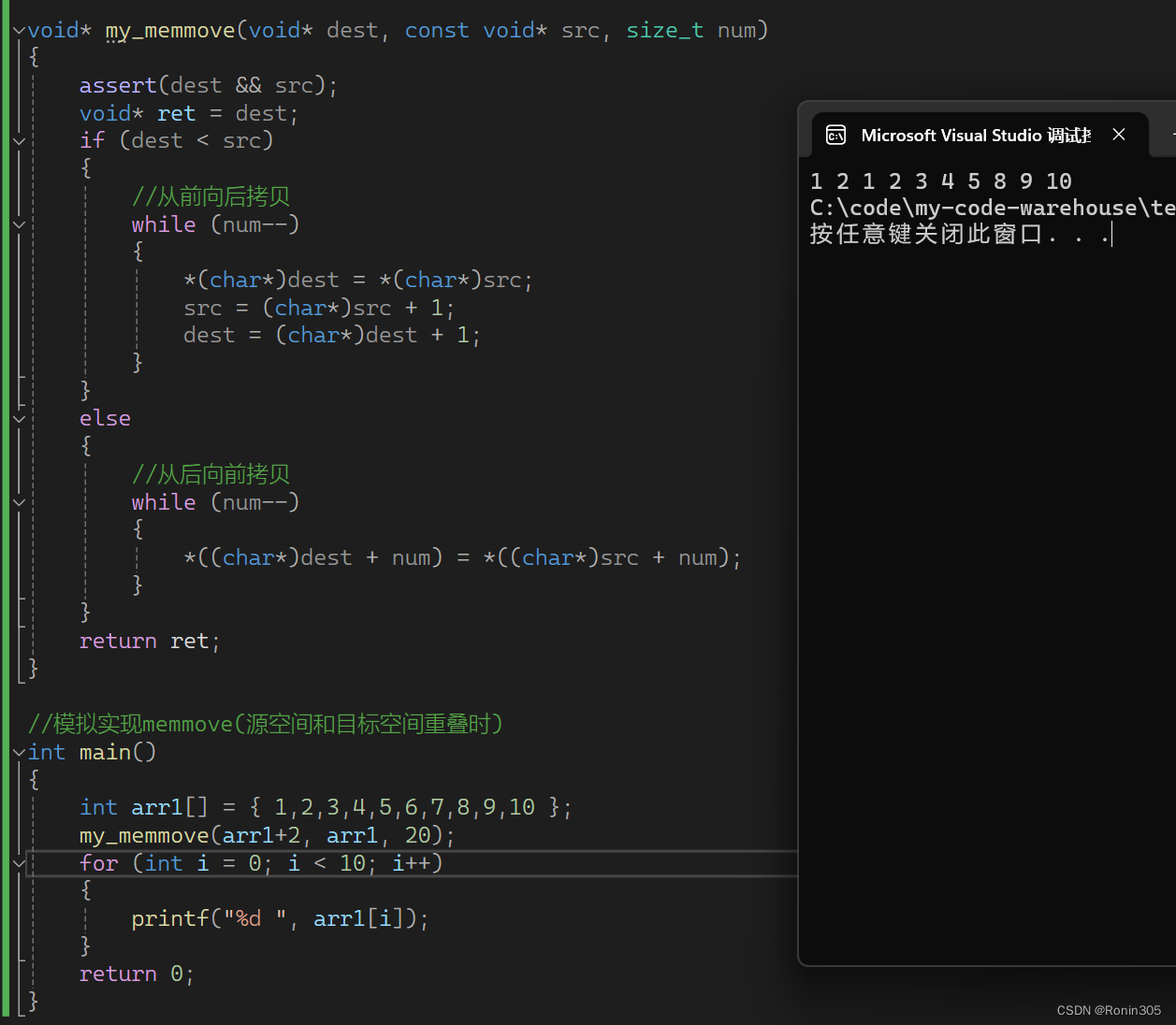Collapse the first while (num--) loop
The width and height of the screenshot is (1176, 1025).
pos(19,224)
